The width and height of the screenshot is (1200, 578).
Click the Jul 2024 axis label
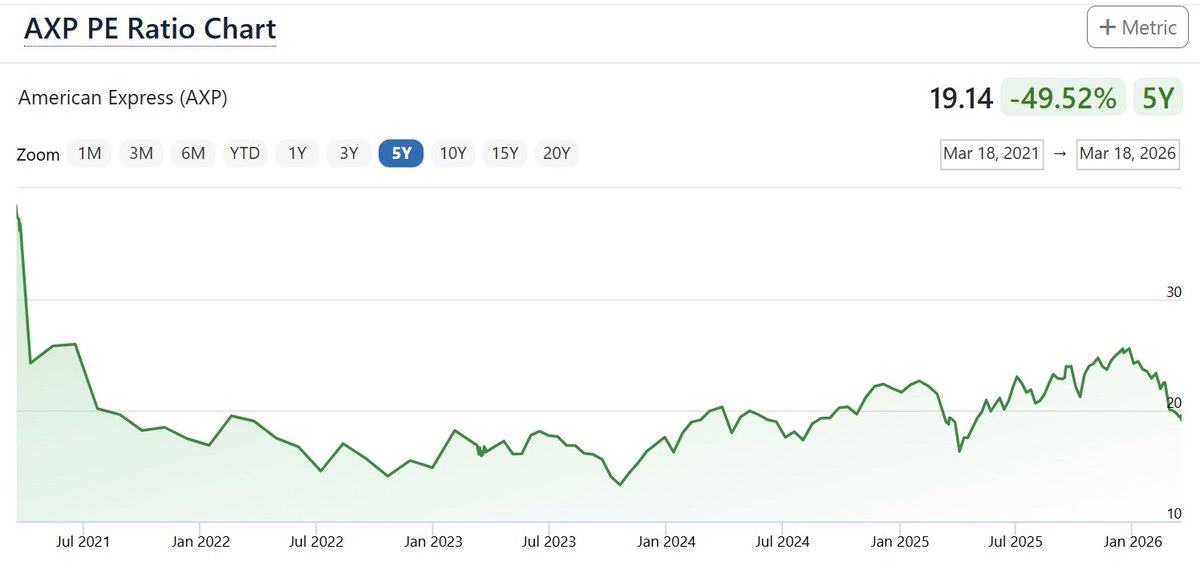point(782,541)
